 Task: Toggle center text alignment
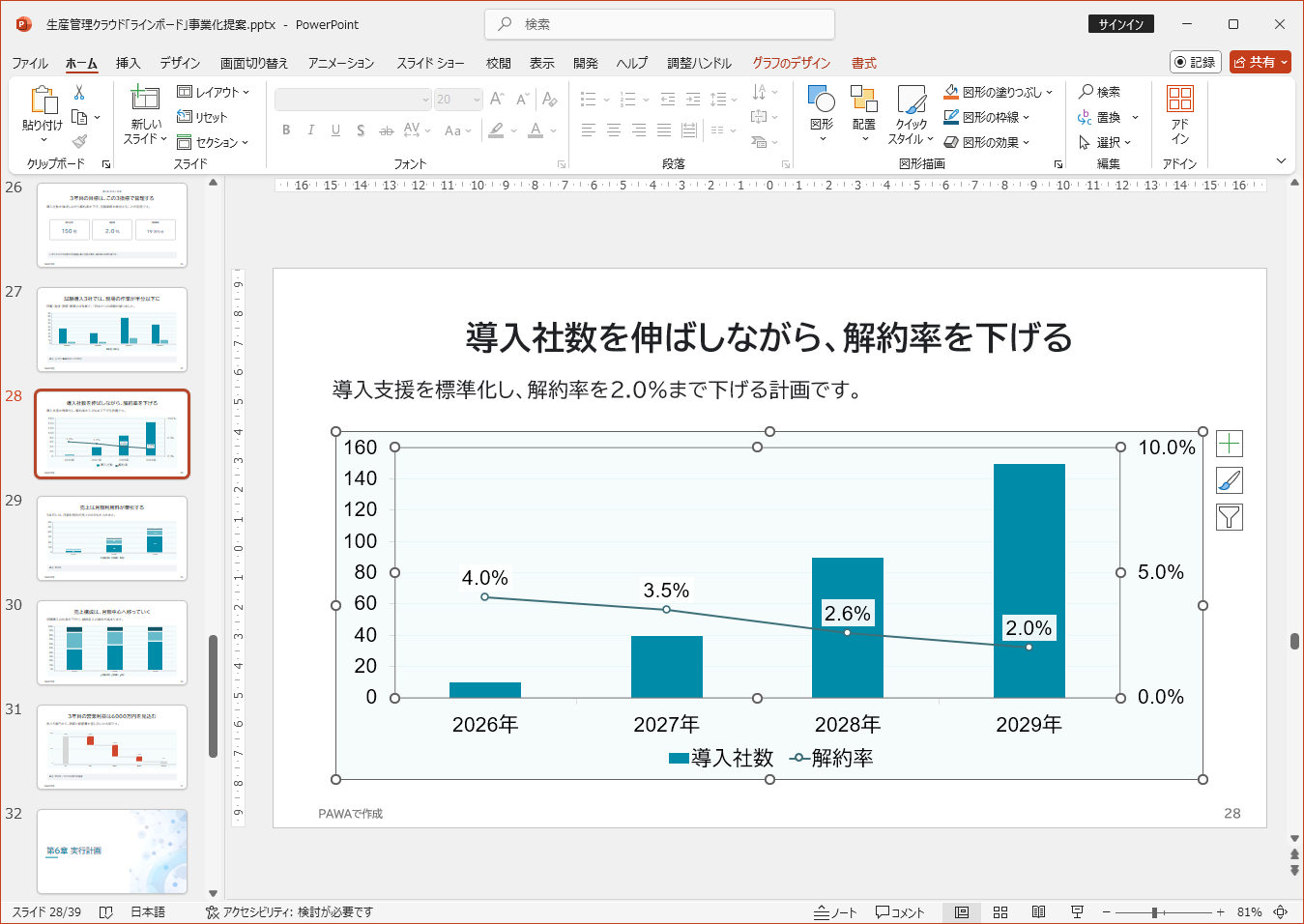coord(613,130)
